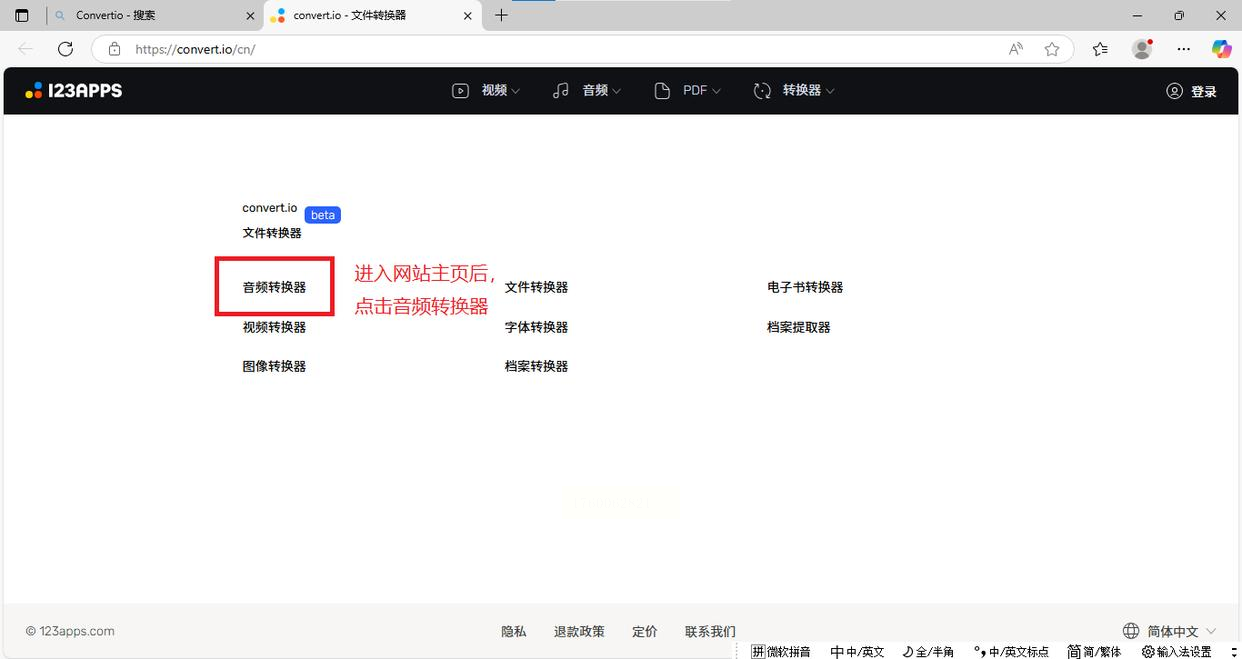
Task: Close the convert.io tab
Action: point(467,16)
